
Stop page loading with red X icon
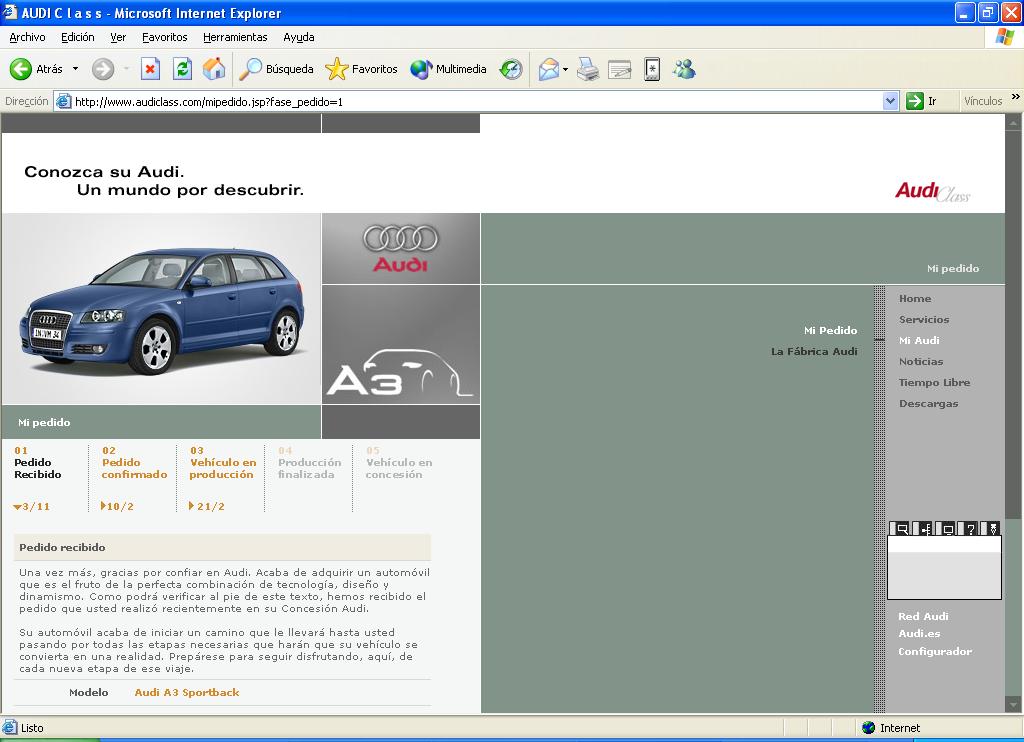tap(150, 69)
